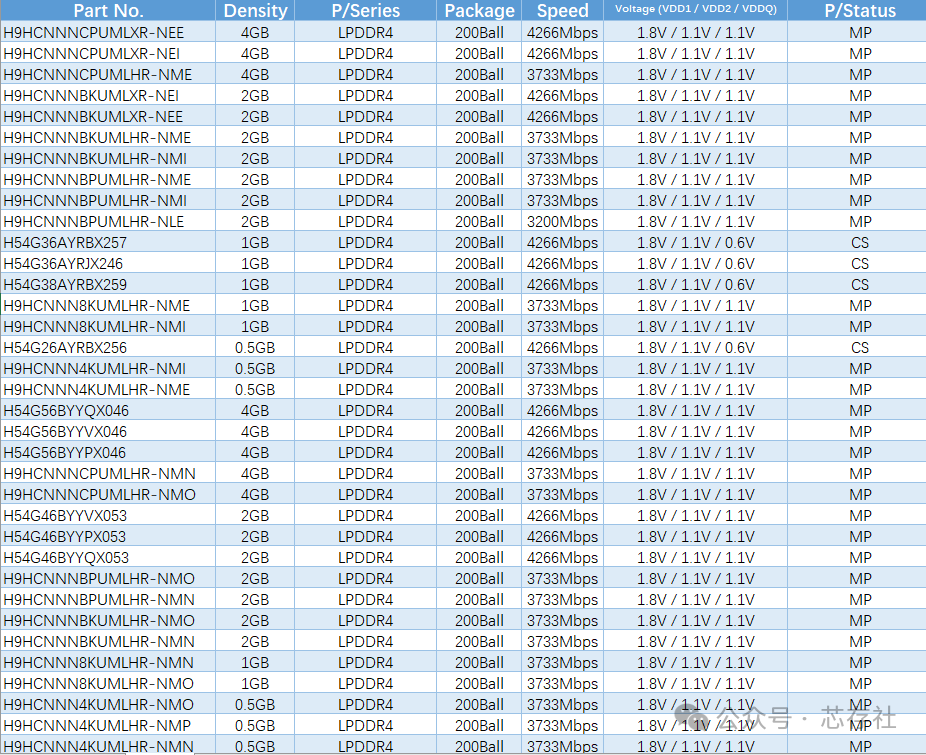This screenshot has width=926, height=755.
Task: Click 0.5GB density of H54G26AYRBX256
Action: (255, 347)
